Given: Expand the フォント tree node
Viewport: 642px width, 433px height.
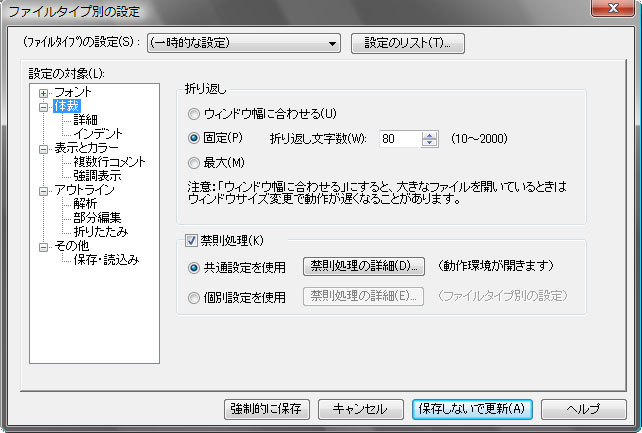Looking at the screenshot, I should coord(43,93).
